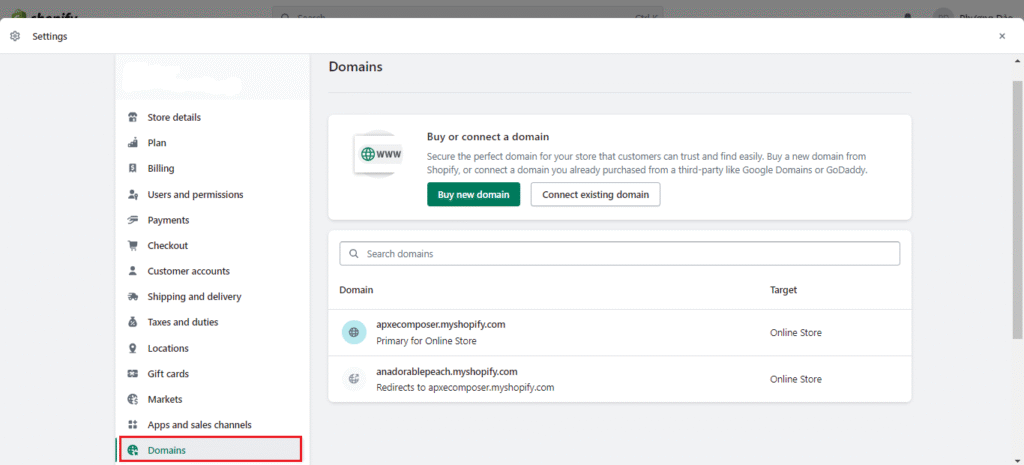Click the Store details shop icon

132,117
